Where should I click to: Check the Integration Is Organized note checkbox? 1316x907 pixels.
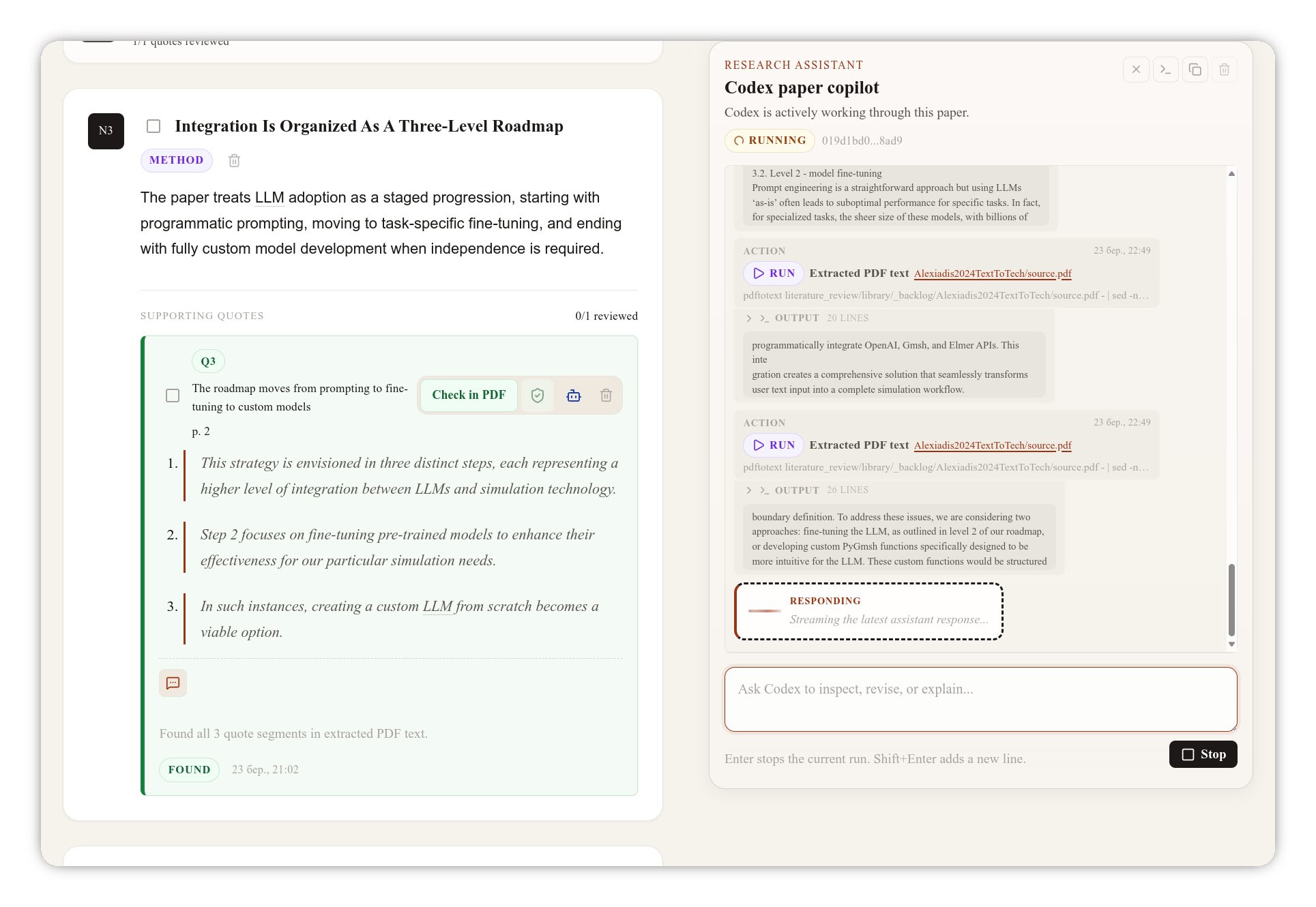point(153,126)
